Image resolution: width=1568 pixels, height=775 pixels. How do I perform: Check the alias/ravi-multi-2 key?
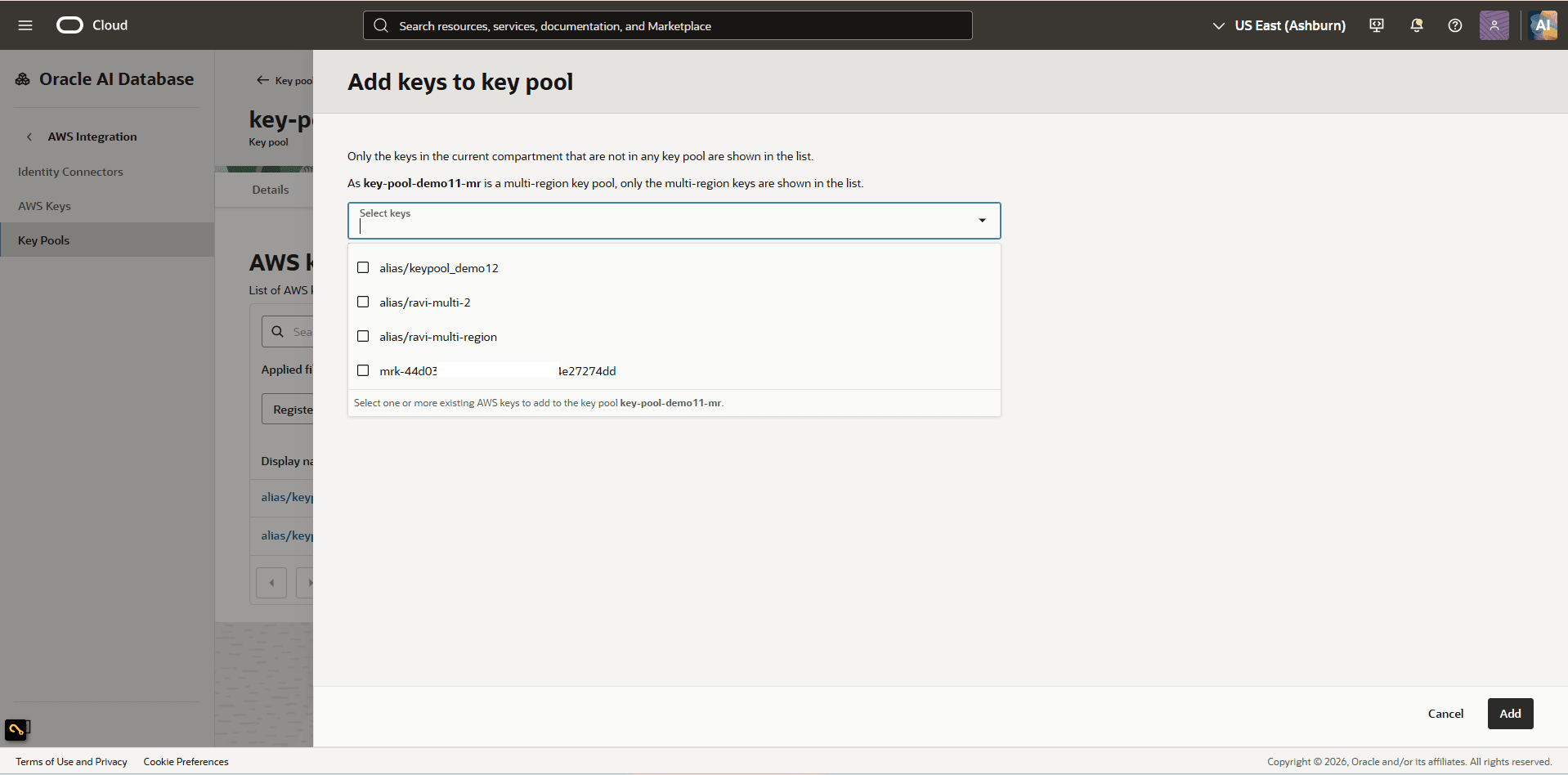click(x=363, y=302)
